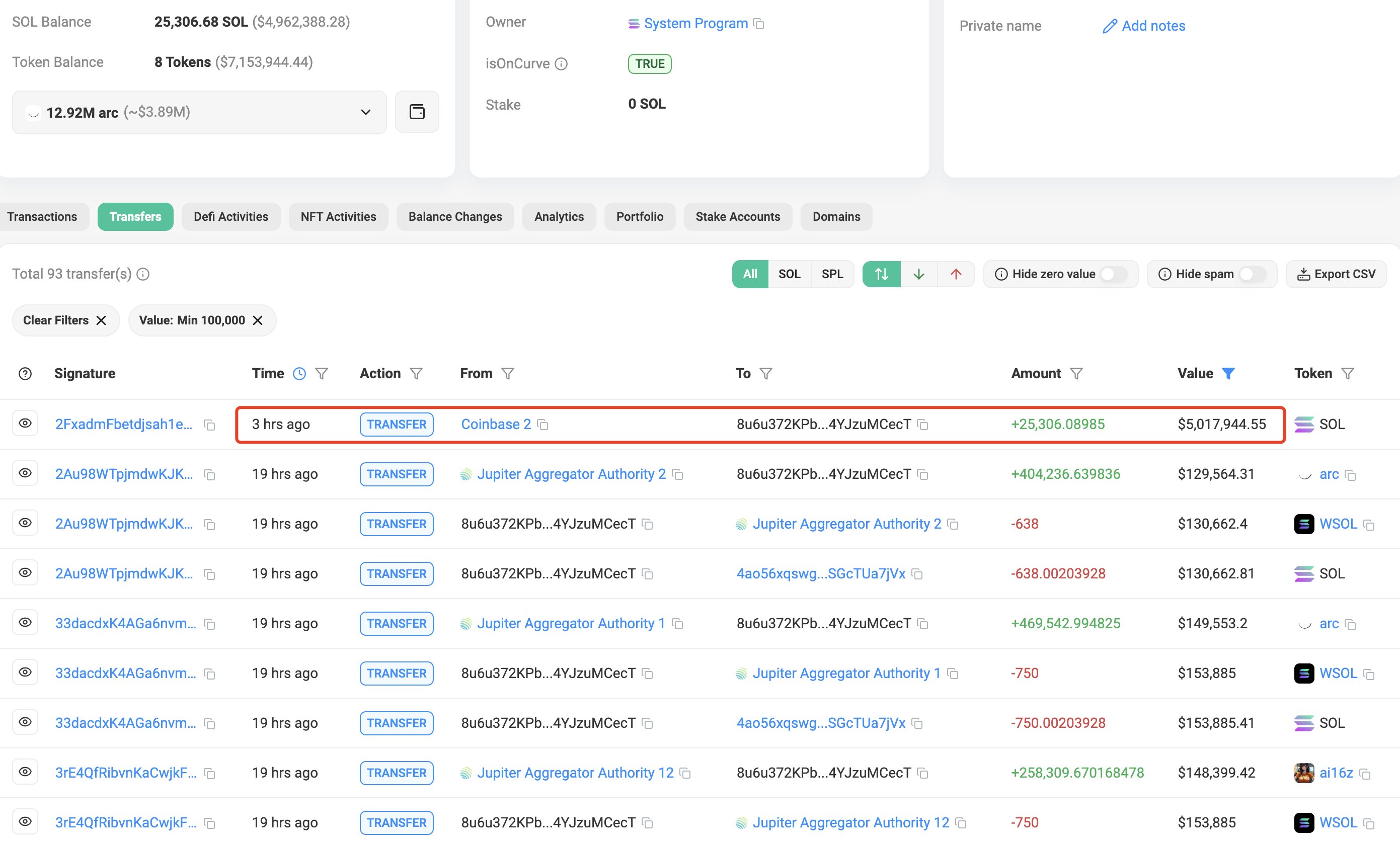Copy Jupiter Aggregator Authority 1 From address
The height and width of the screenshot is (843, 1400).
pos(677,624)
